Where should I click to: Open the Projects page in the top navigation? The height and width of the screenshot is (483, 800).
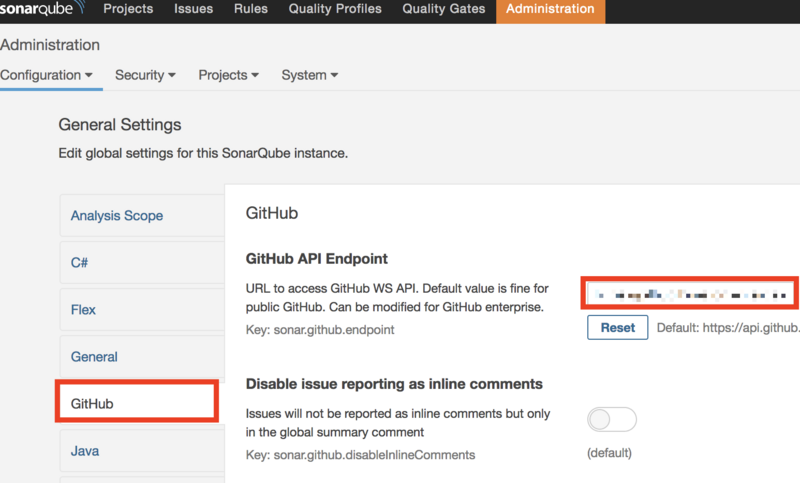click(x=128, y=9)
